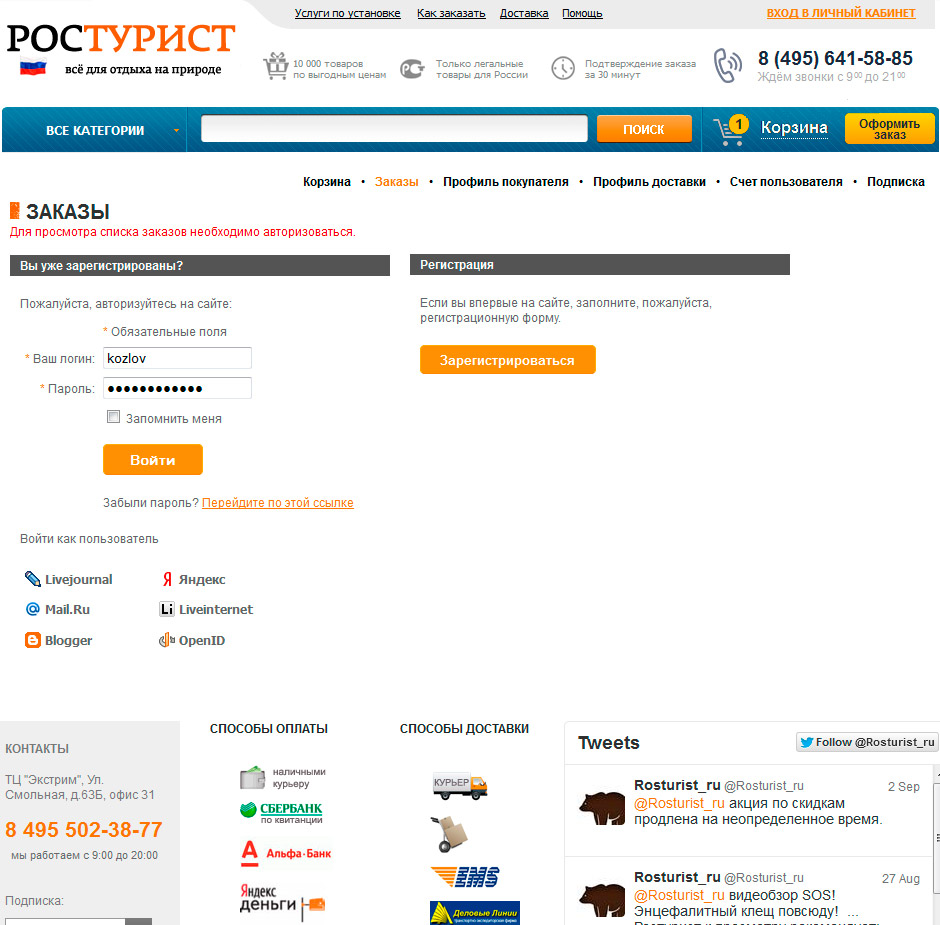Select the Liveinternet login icon
Image resolution: width=940 pixels, height=925 pixels.
(x=167, y=609)
